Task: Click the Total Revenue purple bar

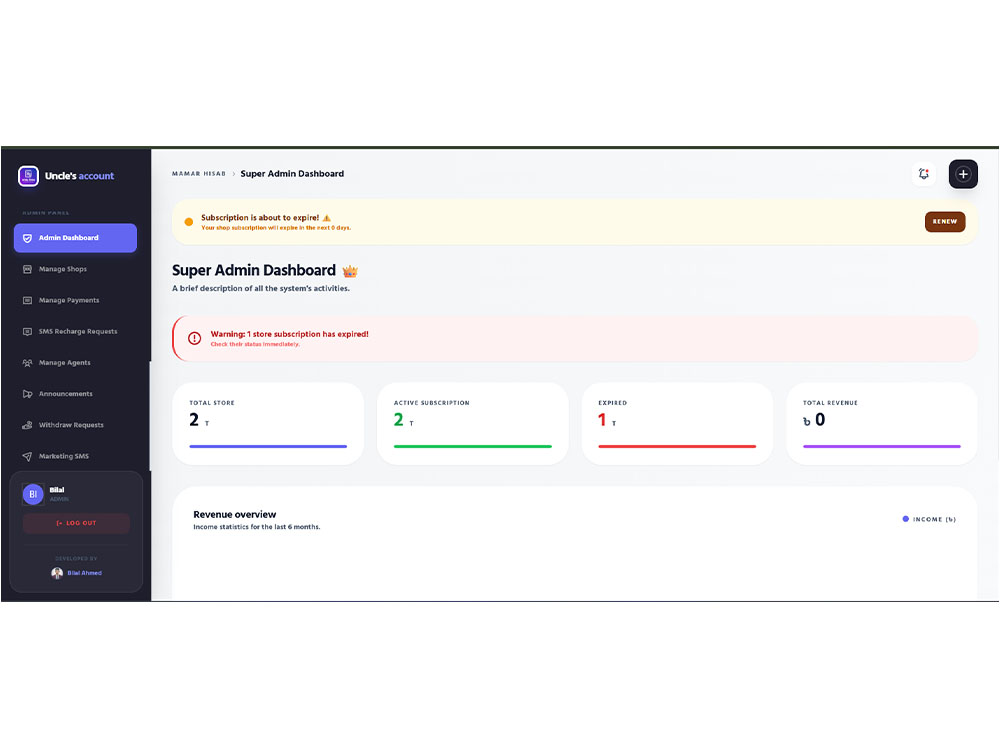Action: coord(881,446)
